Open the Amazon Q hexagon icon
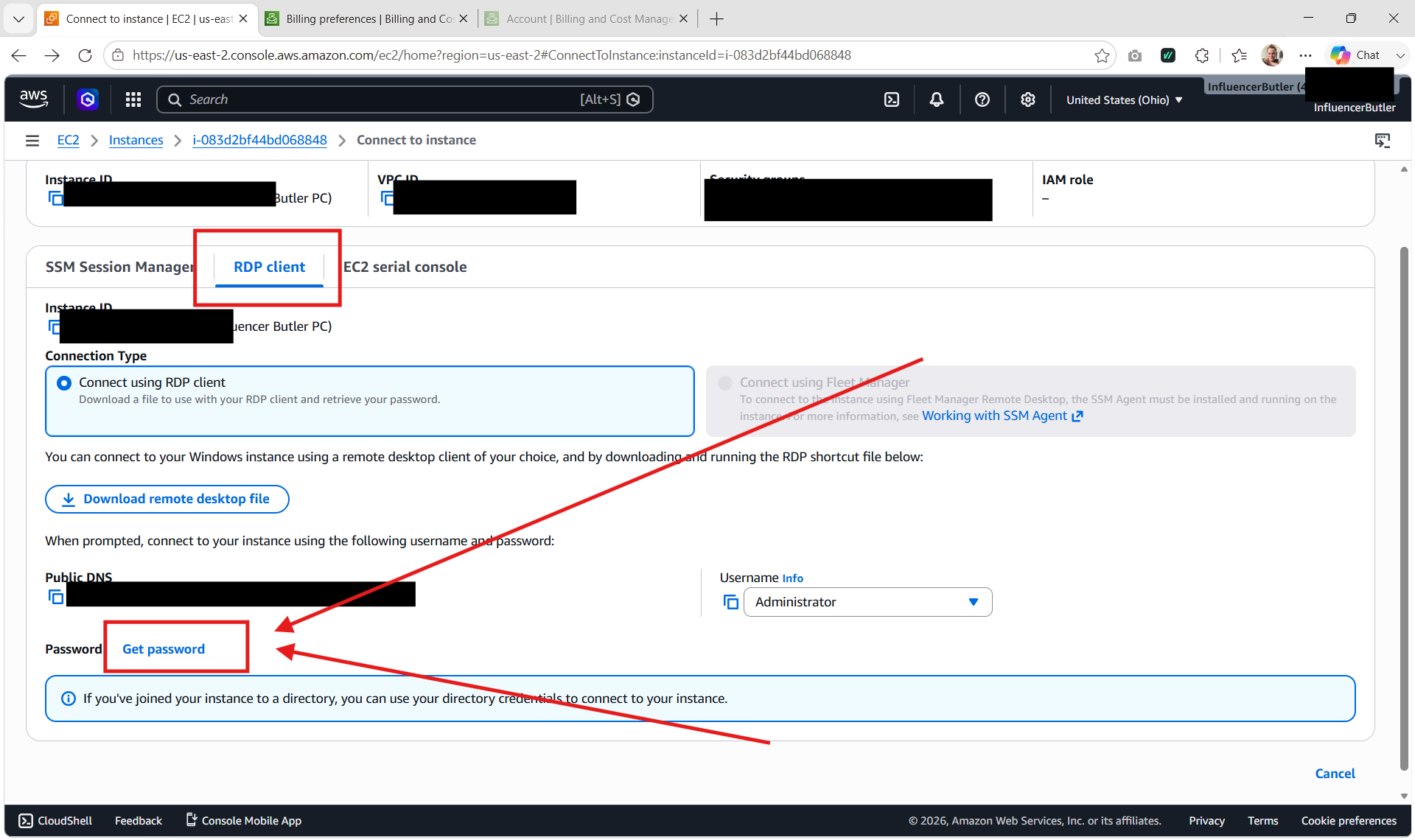The width and height of the screenshot is (1415, 840). (88, 99)
